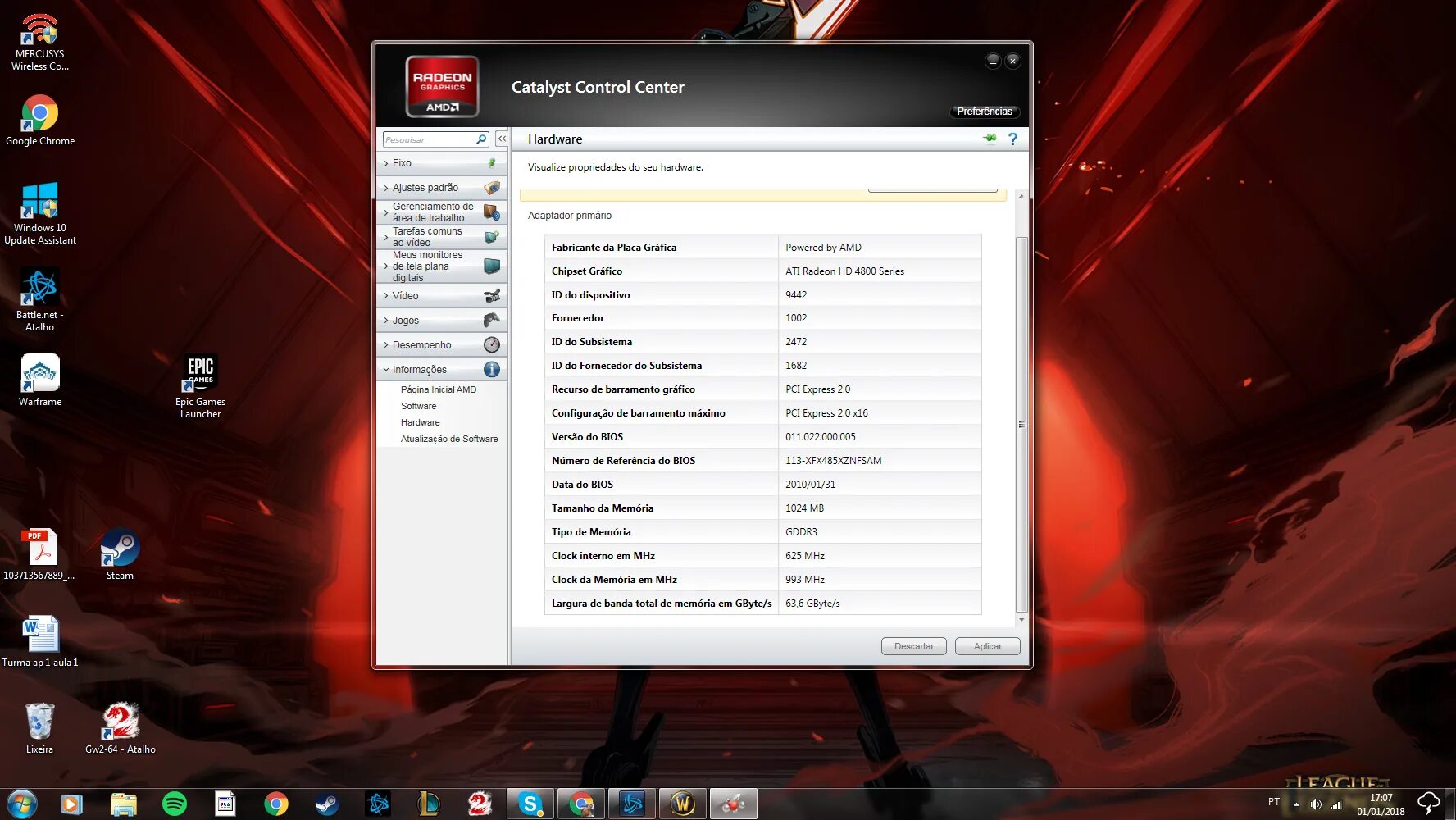
Task: Open the Preferências menu
Action: tap(985, 112)
